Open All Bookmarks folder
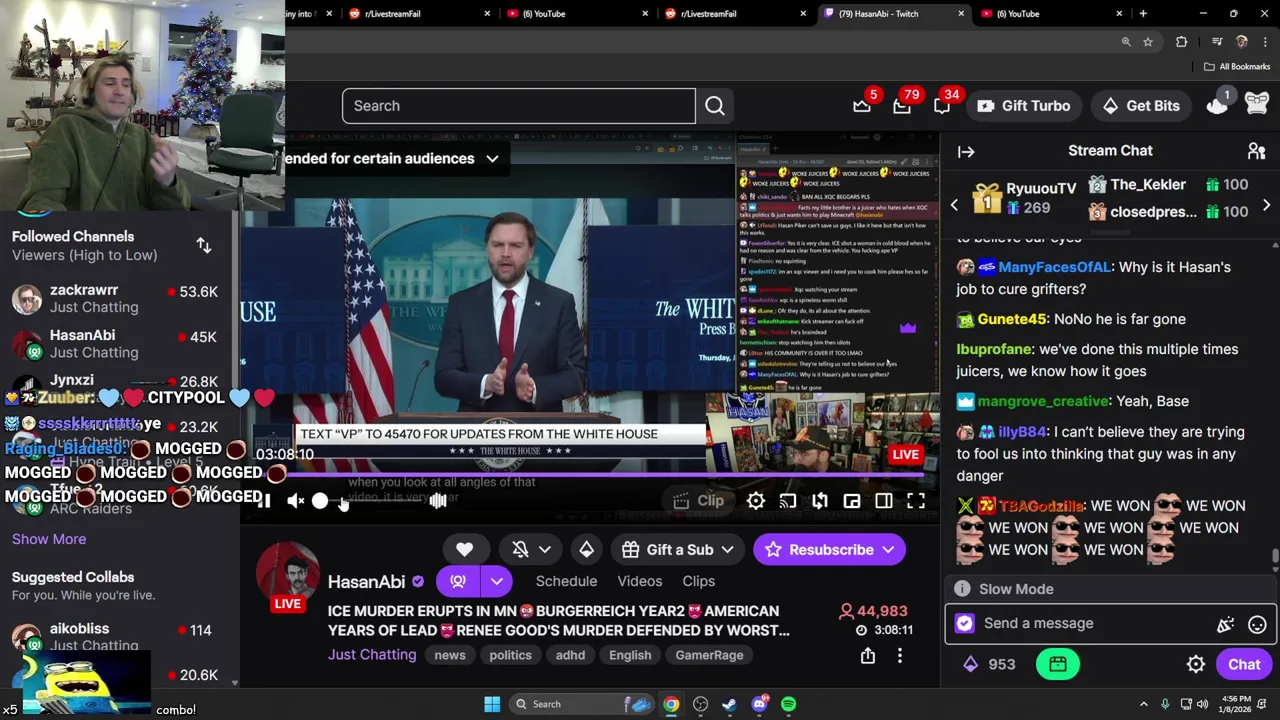The height and width of the screenshot is (720, 1280). pyautogui.click(x=1237, y=67)
